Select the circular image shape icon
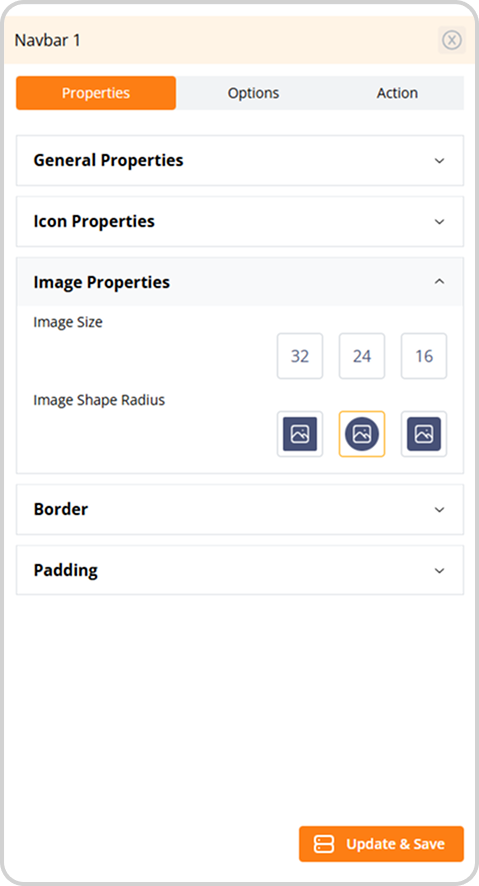The image size is (479, 886). click(x=362, y=434)
